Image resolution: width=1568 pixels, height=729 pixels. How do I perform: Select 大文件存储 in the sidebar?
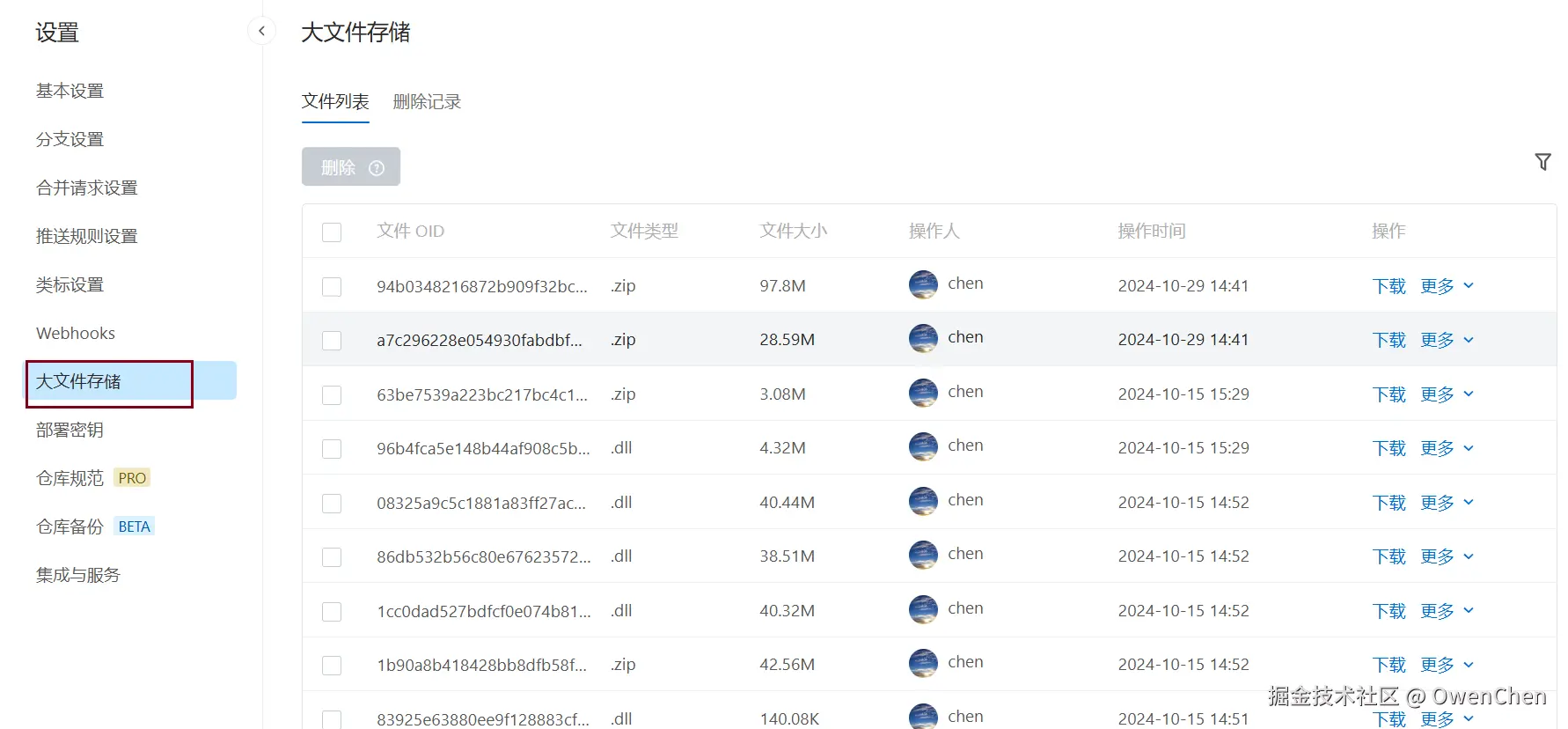point(130,381)
